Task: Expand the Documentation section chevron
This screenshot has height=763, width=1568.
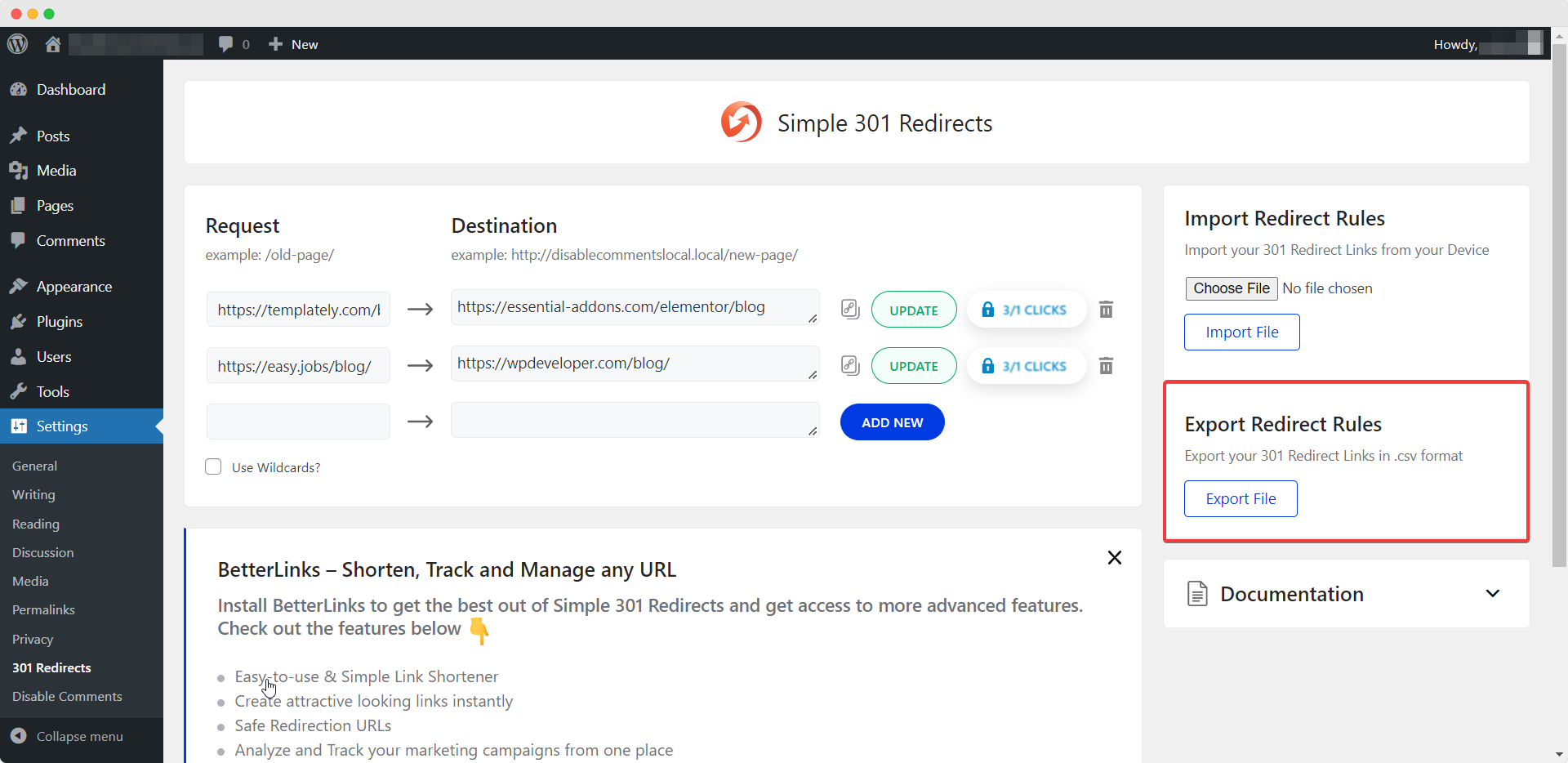Action: (1493, 594)
